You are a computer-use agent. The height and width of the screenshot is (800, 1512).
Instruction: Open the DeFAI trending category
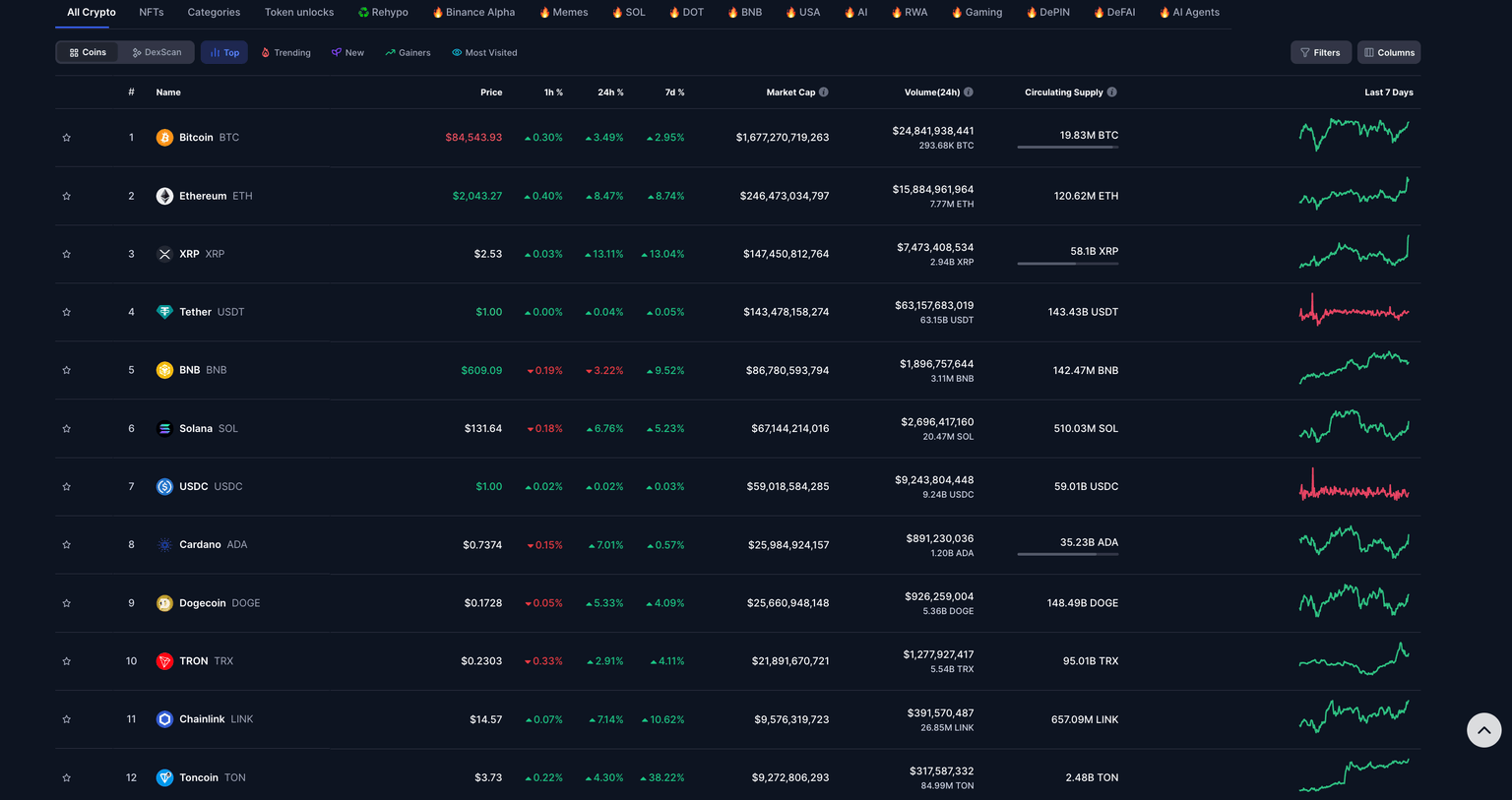pos(1113,12)
